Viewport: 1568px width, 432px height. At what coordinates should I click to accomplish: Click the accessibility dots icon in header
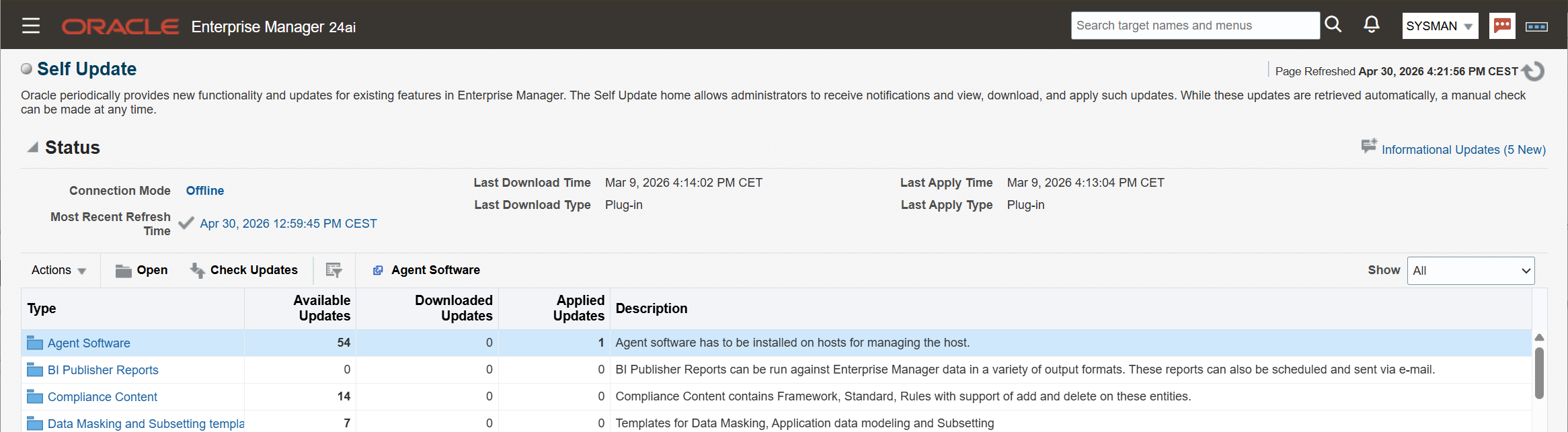pos(1536,26)
